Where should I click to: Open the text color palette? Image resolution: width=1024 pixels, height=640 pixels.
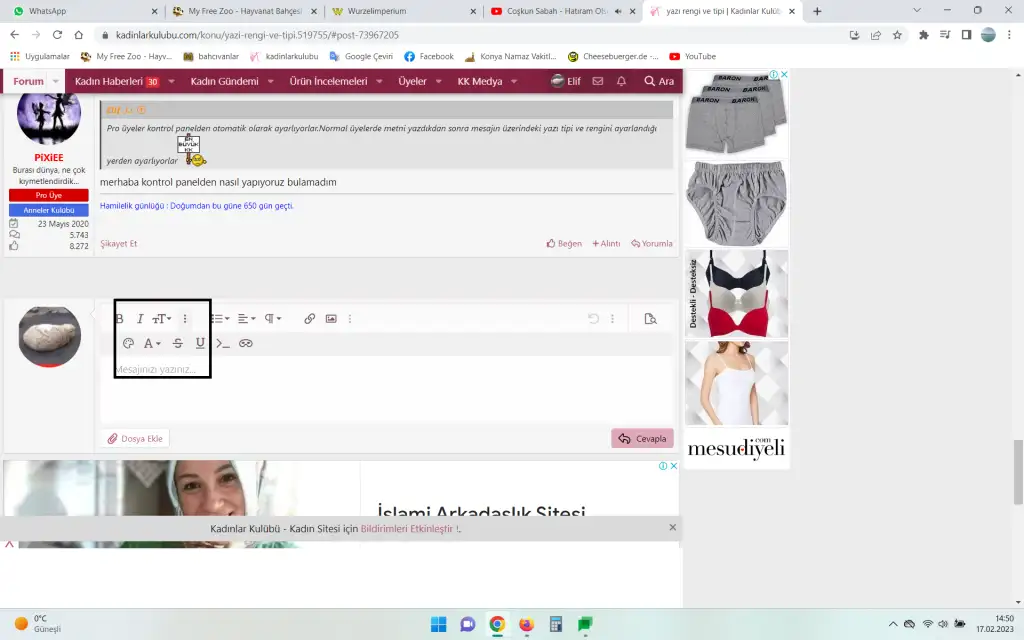[x=128, y=343]
